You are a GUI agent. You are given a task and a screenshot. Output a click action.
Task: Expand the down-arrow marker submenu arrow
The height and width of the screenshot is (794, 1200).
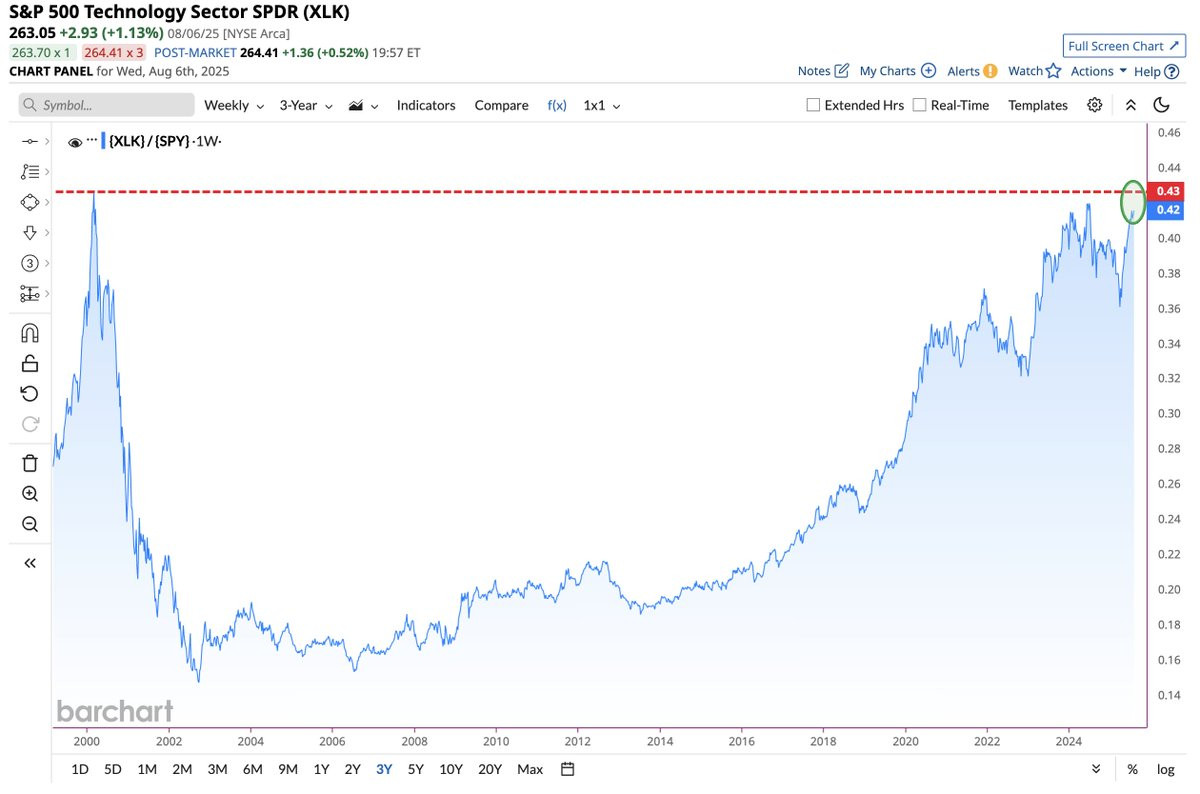tap(47, 232)
